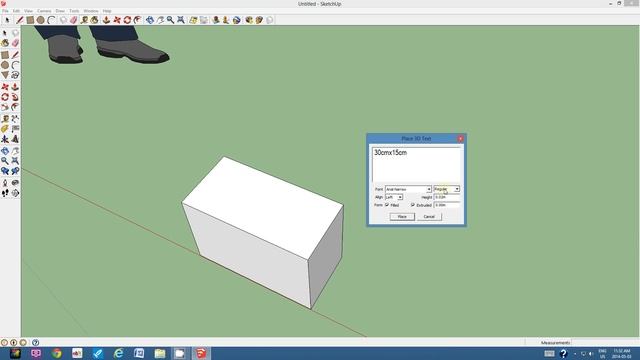Open the Edit menu
The height and width of the screenshot is (360, 640).
(x=16, y=11)
